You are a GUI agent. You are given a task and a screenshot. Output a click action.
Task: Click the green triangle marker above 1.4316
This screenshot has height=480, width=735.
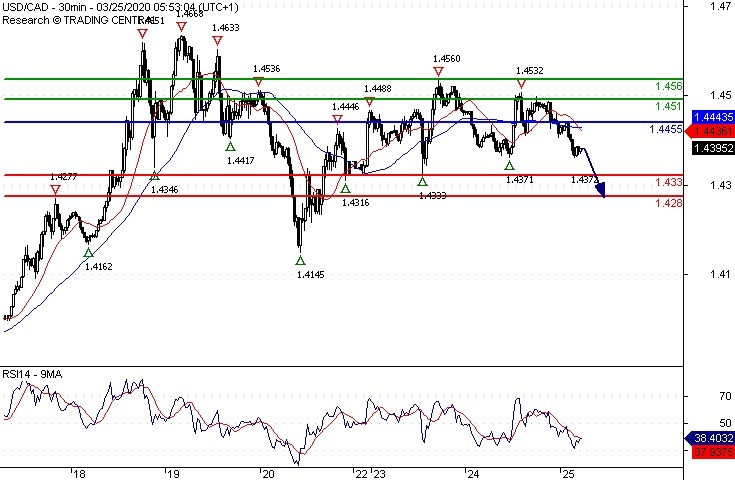345,188
